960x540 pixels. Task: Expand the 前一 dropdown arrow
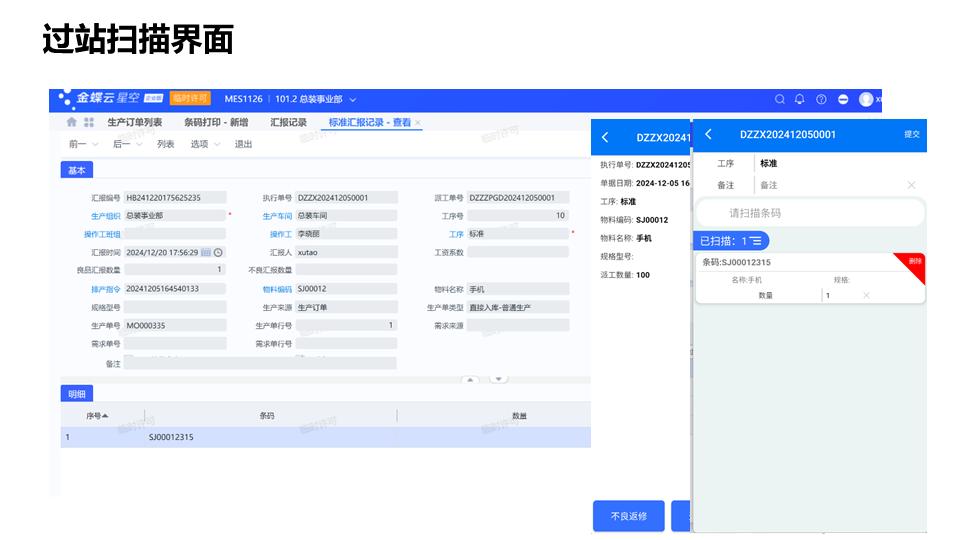96,144
